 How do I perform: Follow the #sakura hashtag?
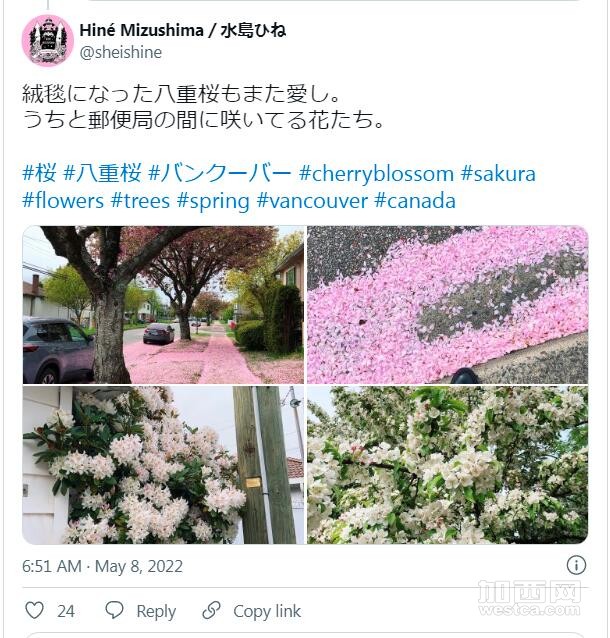click(x=498, y=174)
